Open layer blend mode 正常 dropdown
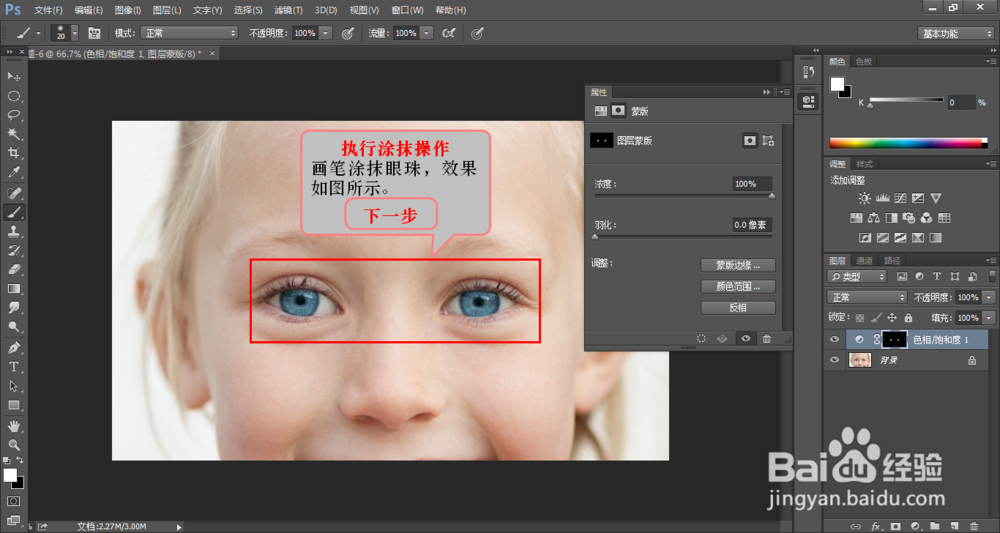The height and width of the screenshot is (533, 1000). 867,297
